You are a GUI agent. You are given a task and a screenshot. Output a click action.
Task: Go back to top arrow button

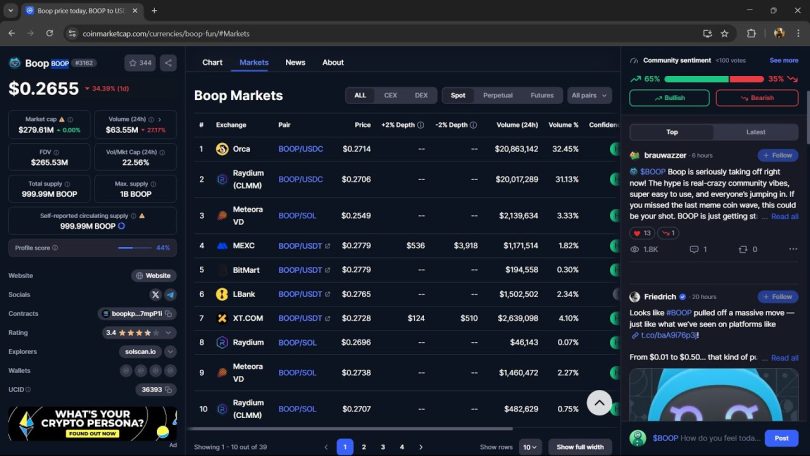click(x=599, y=403)
